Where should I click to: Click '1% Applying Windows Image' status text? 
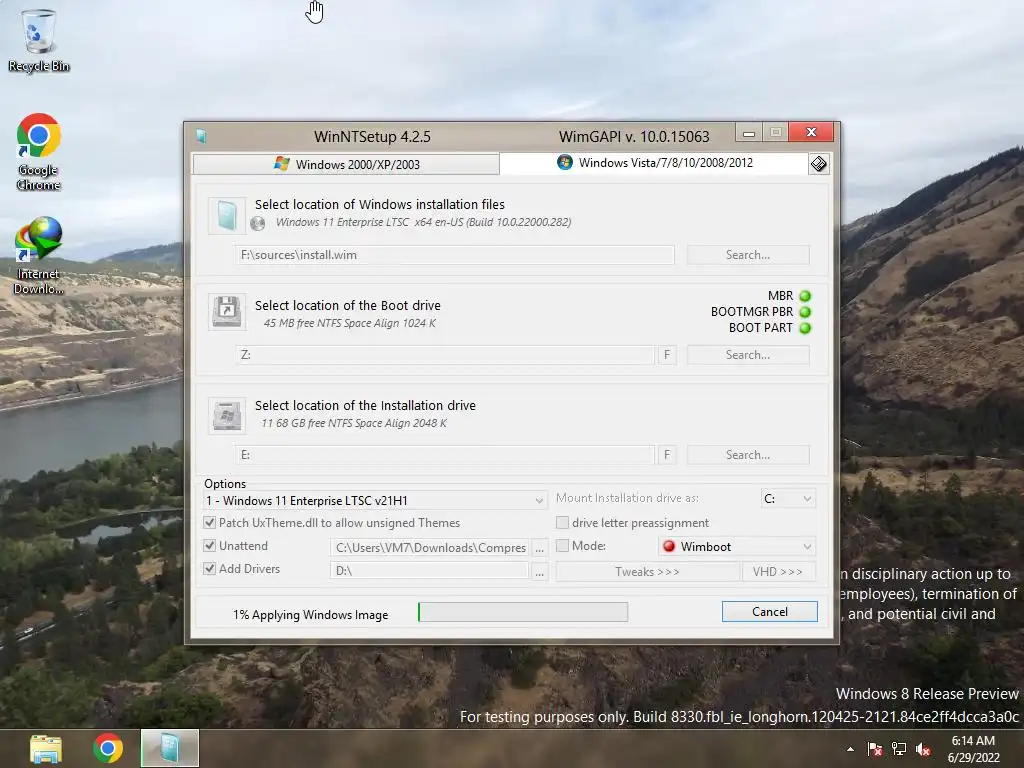click(x=310, y=615)
